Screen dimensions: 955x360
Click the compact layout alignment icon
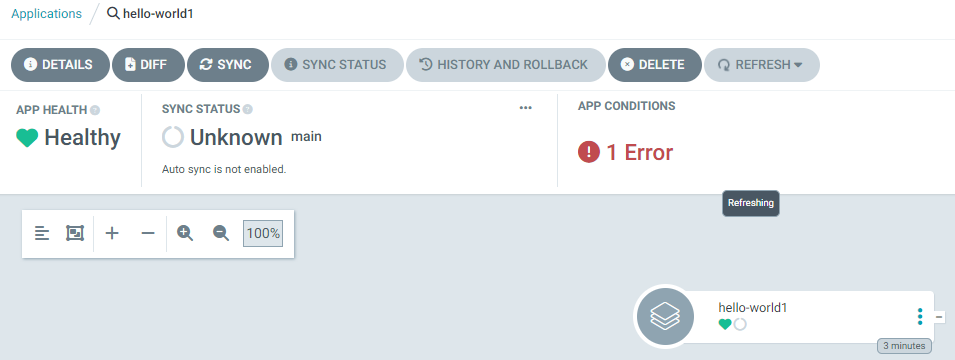click(x=42, y=233)
